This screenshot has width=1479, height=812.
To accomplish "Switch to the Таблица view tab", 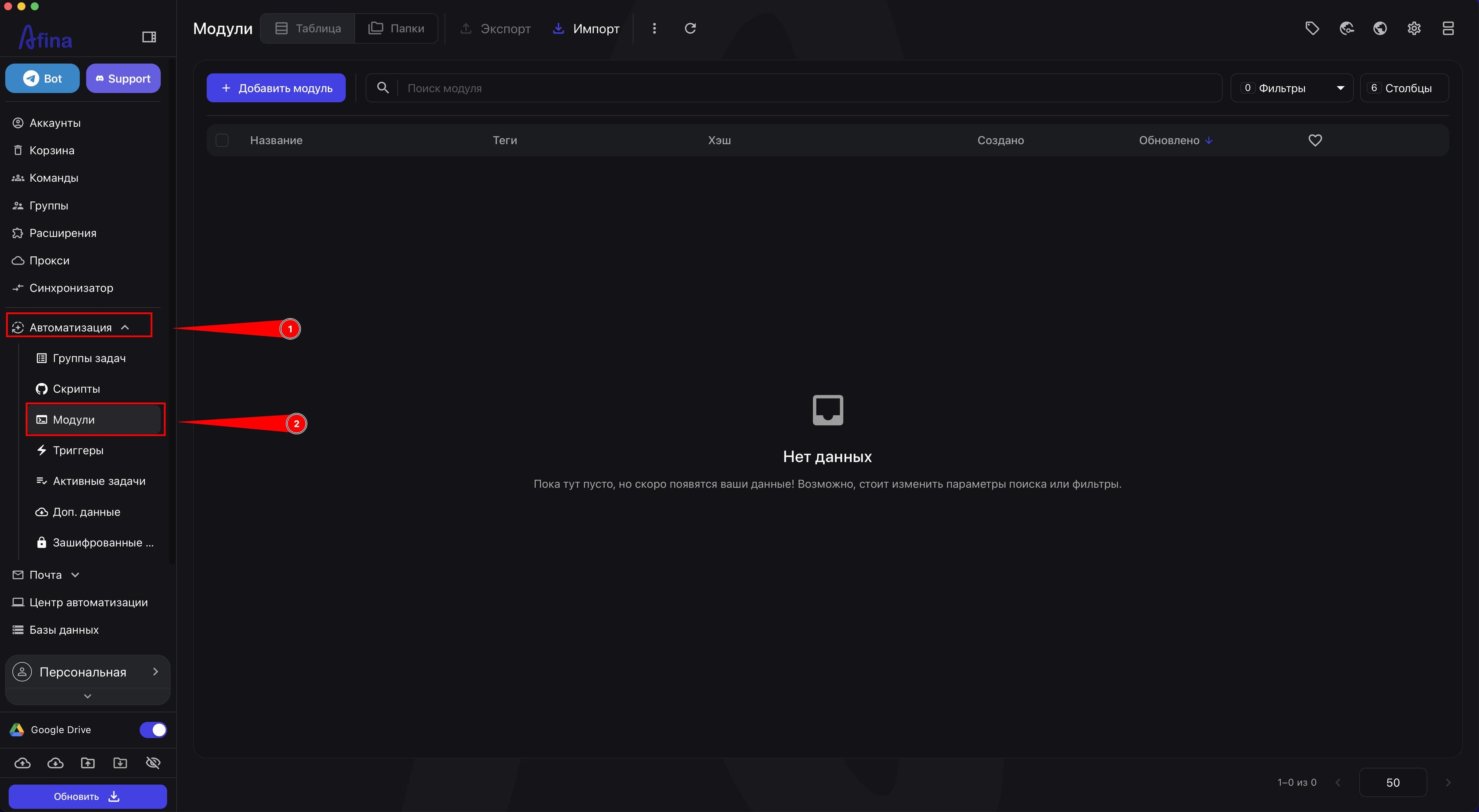I will pyautogui.click(x=308, y=28).
